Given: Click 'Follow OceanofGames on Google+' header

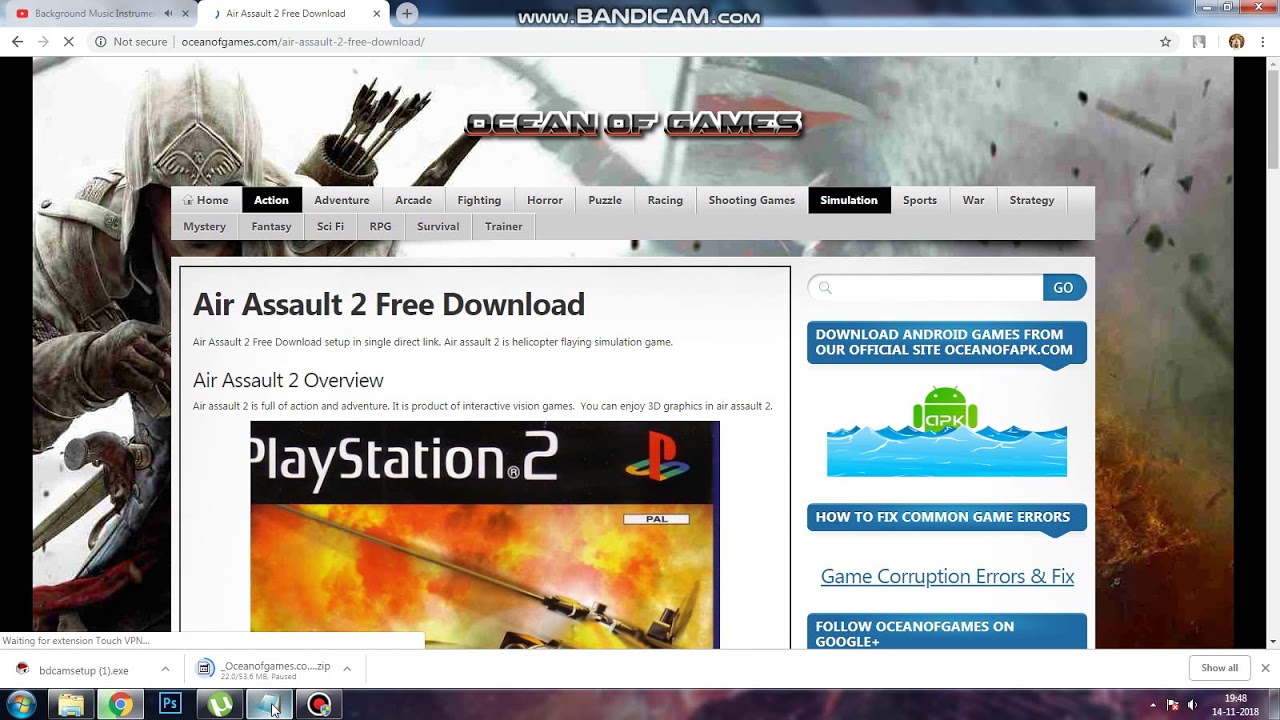Looking at the screenshot, I should click(x=947, y=632).
